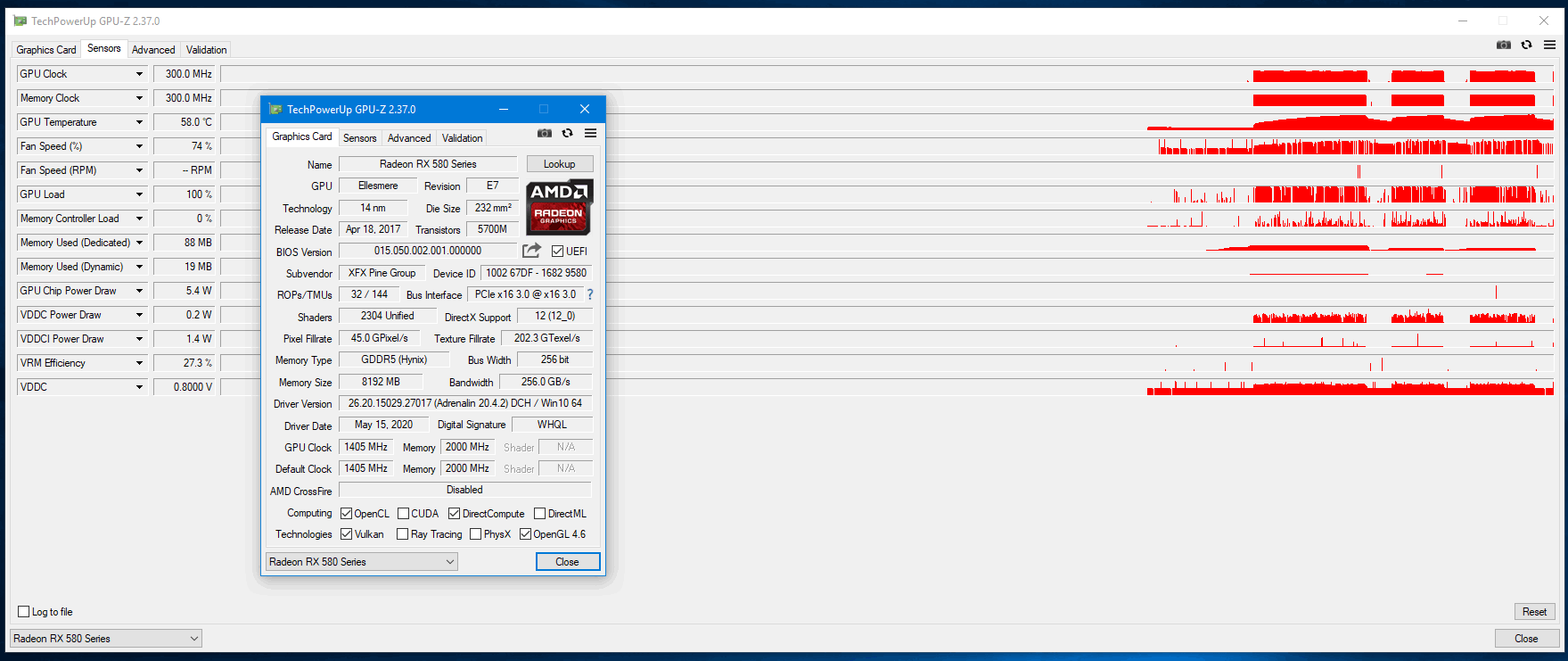Image resolution: width=1568 pixels, height=661 pixels.
Task: Minimize the front GPU-Z dialog
Action: click(x=504, y=109)
